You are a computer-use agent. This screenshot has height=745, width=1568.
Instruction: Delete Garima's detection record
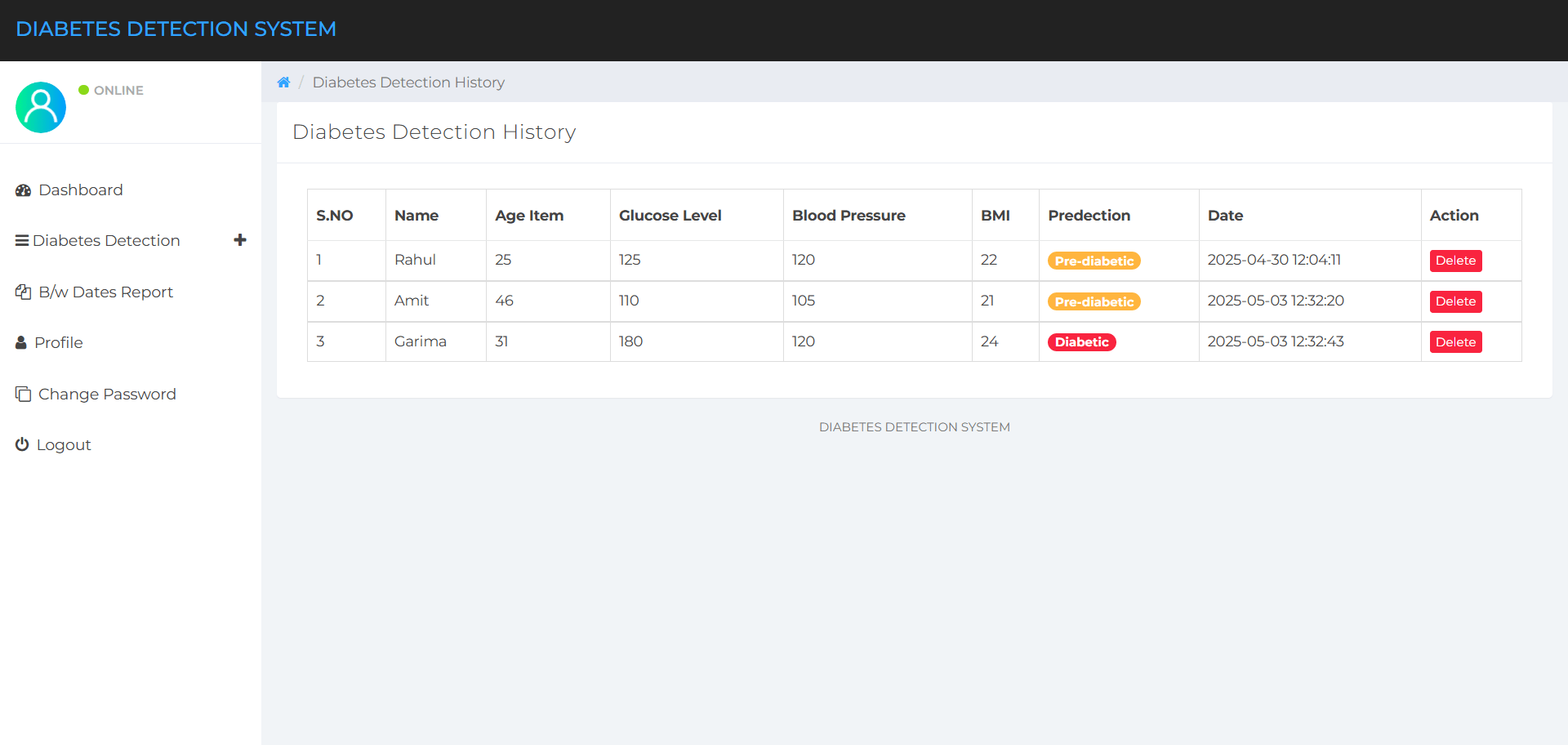[x=1455, y=341]
